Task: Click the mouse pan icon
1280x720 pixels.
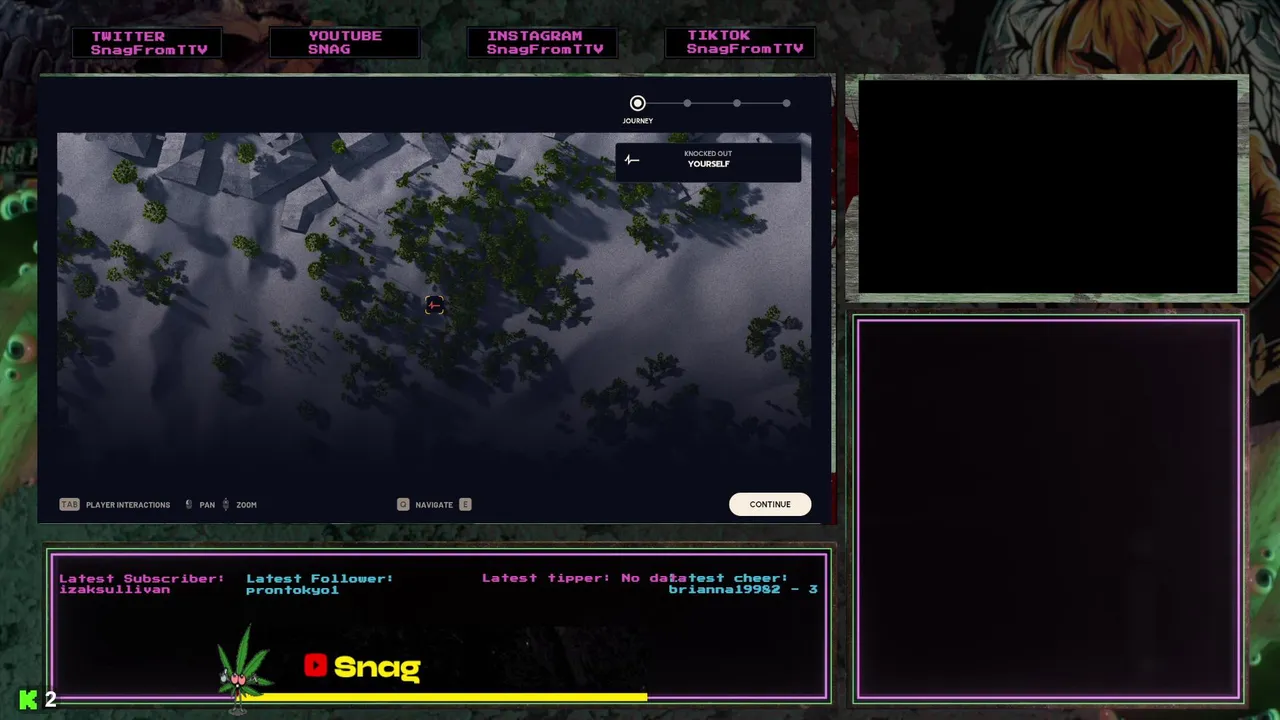Action: [189, 504]
